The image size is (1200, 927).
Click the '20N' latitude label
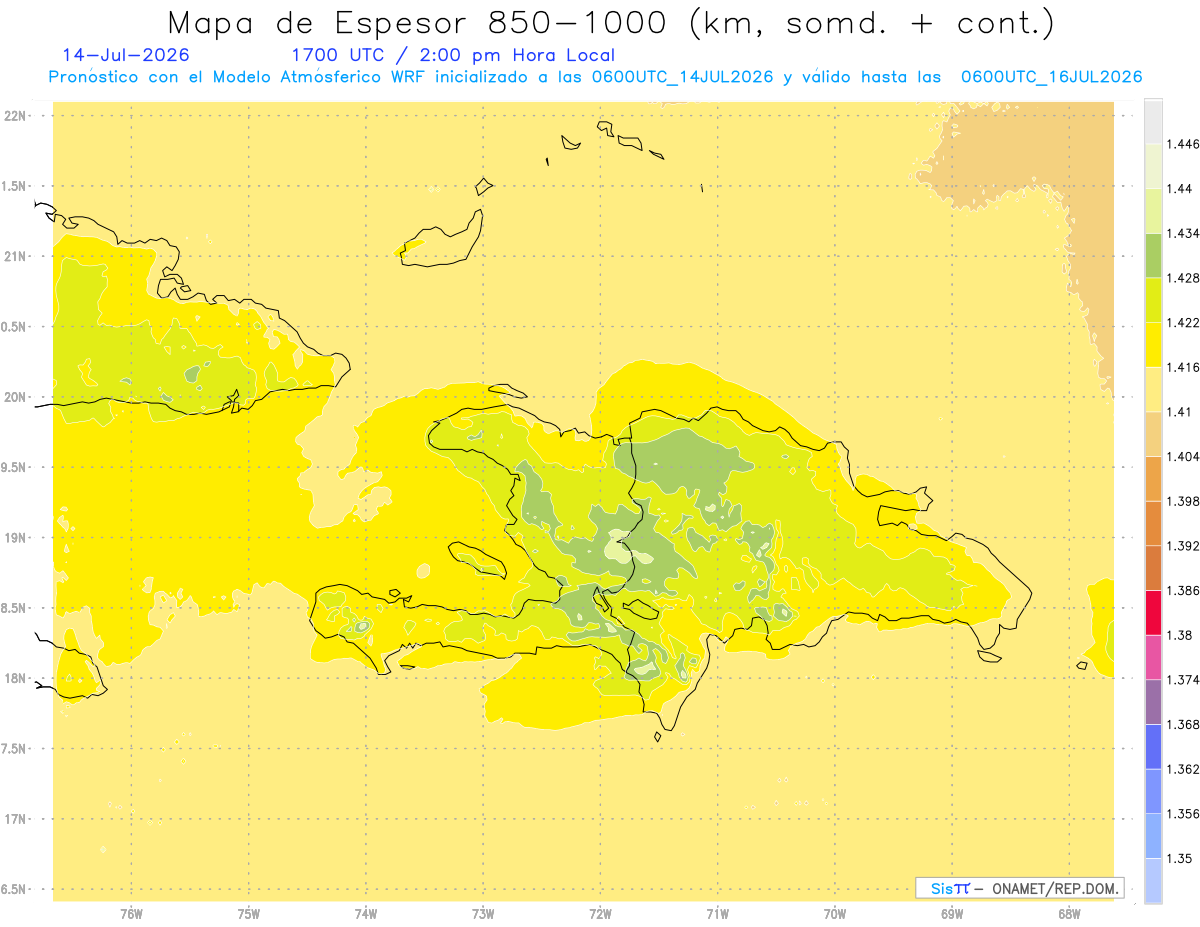(x=15, y=397)
